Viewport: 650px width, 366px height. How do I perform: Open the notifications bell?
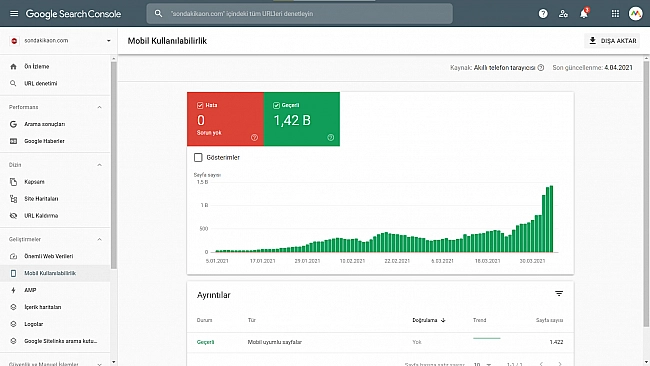(x=584, y=14)
